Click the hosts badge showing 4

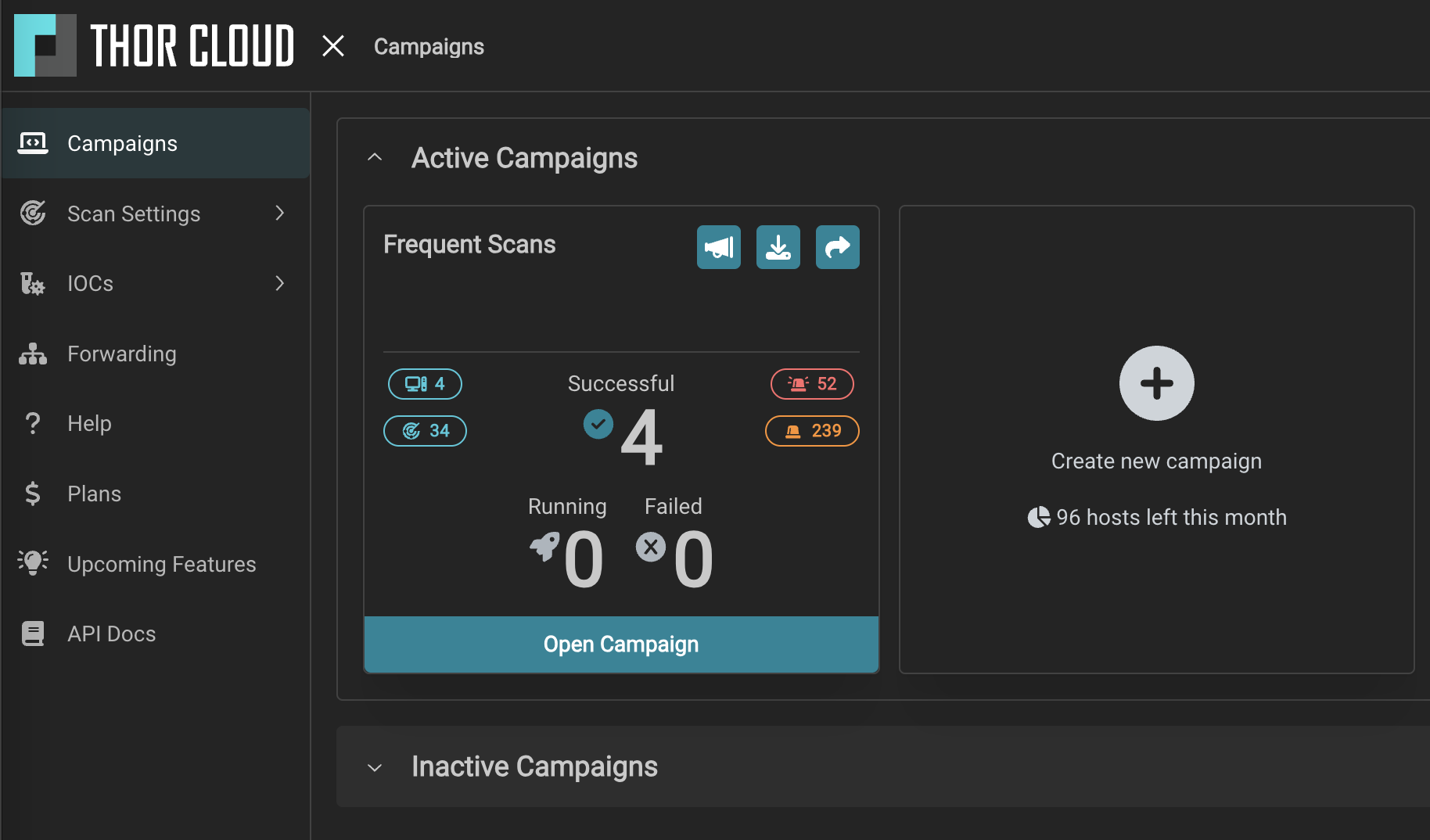[425, 384]
